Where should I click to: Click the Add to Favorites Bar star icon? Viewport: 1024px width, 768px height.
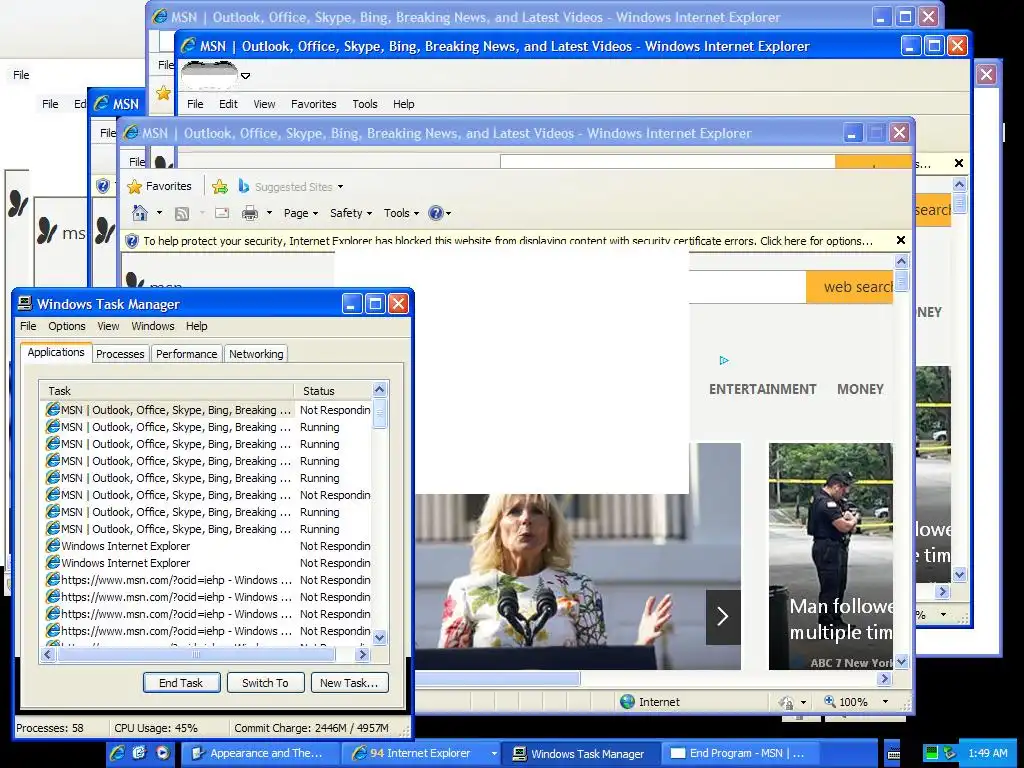coord(220,187)
